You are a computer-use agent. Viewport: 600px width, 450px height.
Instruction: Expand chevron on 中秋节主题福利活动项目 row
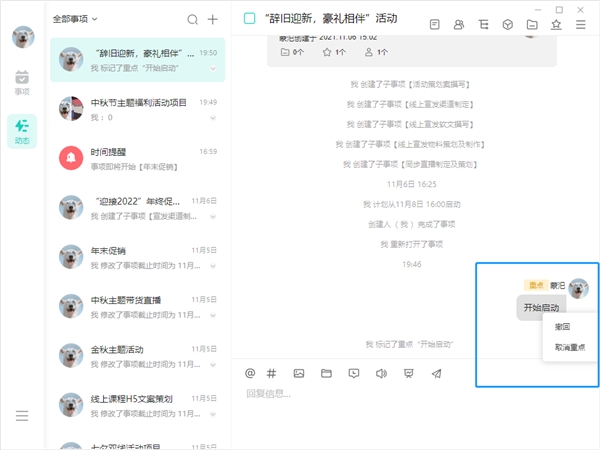[213, 118]
